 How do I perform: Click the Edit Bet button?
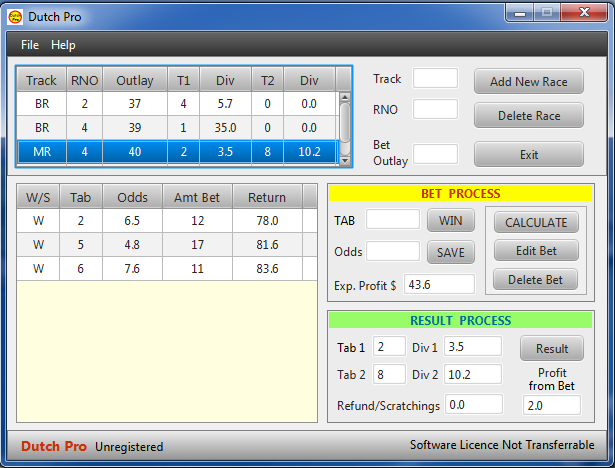point(536,251)
